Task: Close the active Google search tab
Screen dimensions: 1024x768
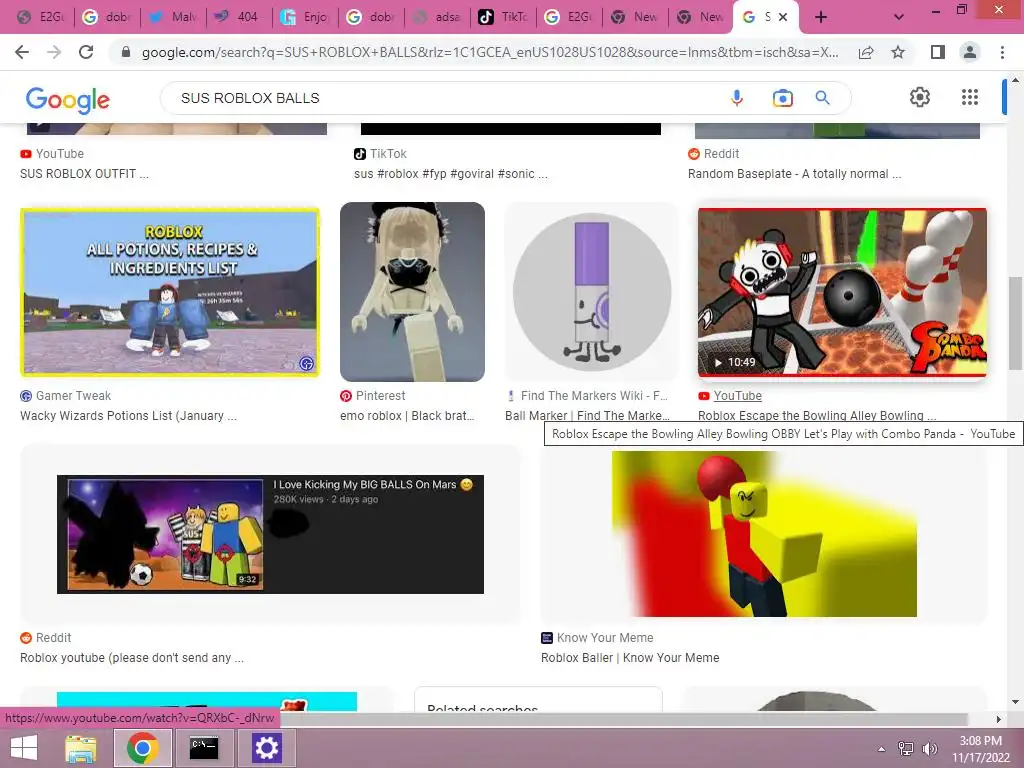Action: coord(783,17)
